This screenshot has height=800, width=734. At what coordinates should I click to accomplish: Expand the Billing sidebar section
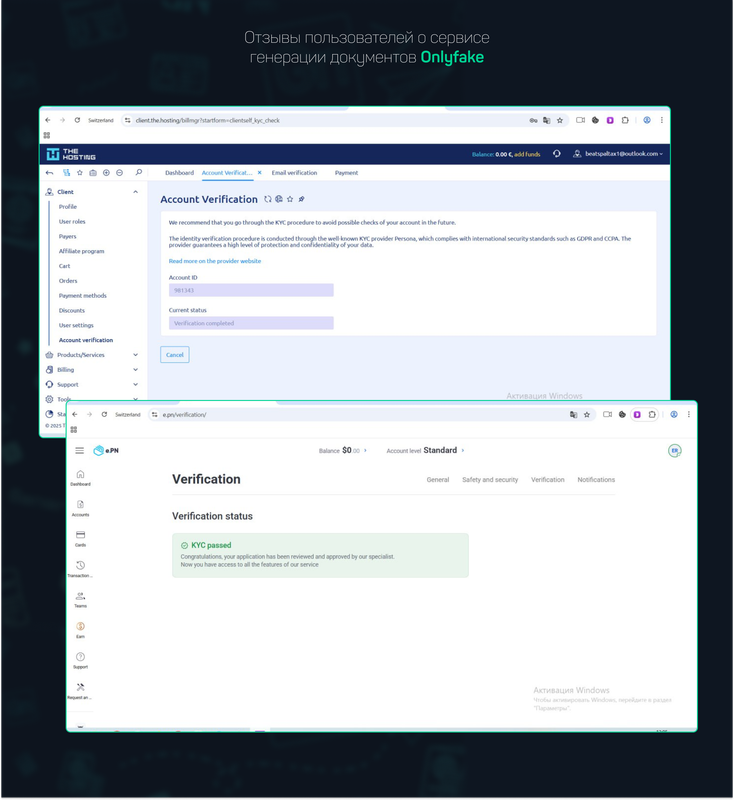click(135, 370)
